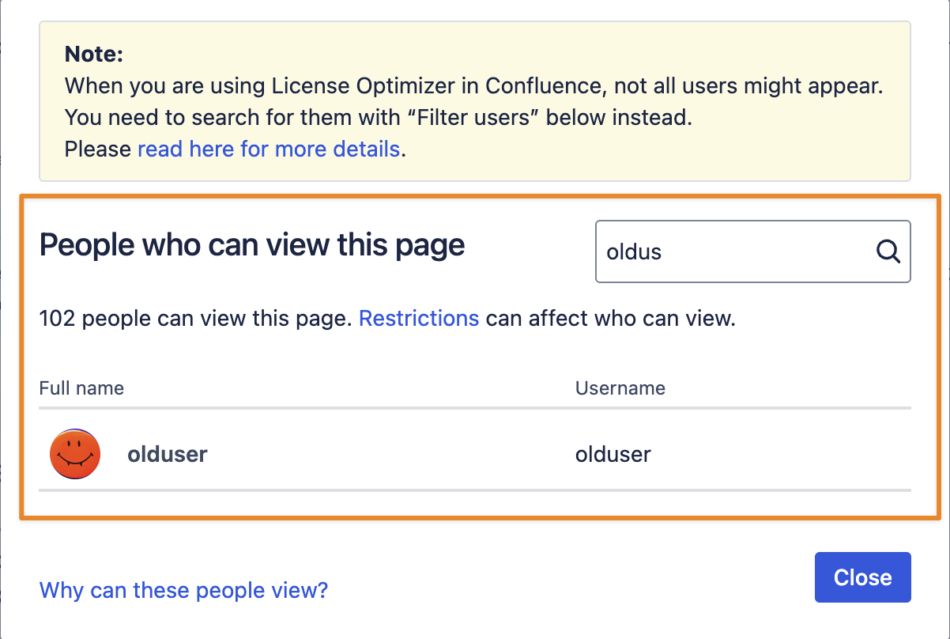Close the dialog with the Close button

(x=862, y=577)
